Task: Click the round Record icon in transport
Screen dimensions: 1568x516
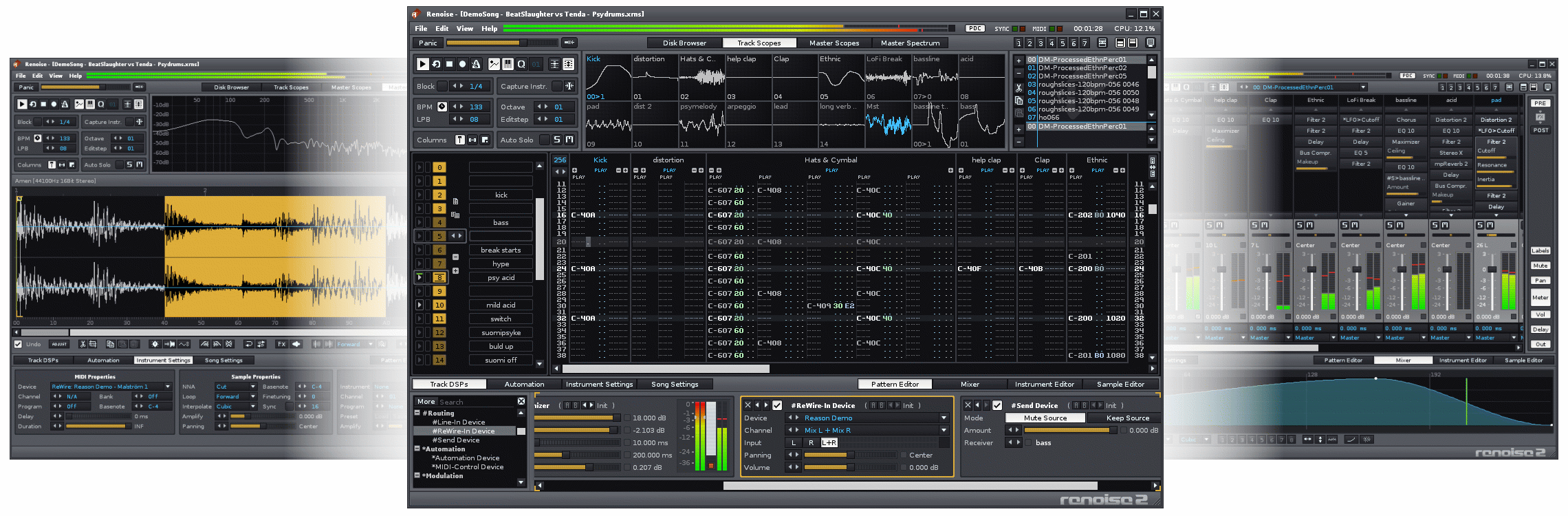Action: [462, 64]
